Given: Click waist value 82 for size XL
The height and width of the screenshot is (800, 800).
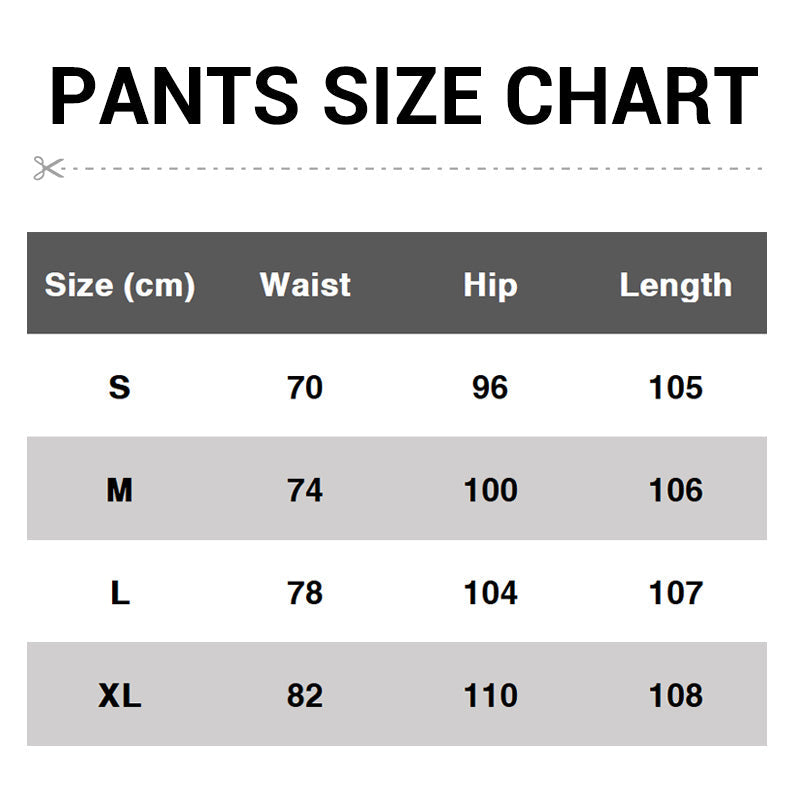Looking at the screenshot, I should [x=305, y=696].
